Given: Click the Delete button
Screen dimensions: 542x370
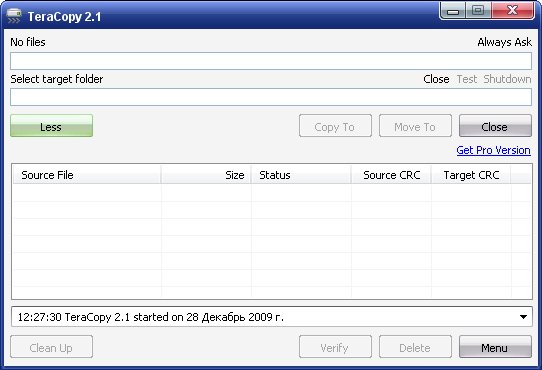Looking at the screenshot, I should pos(415,347).
